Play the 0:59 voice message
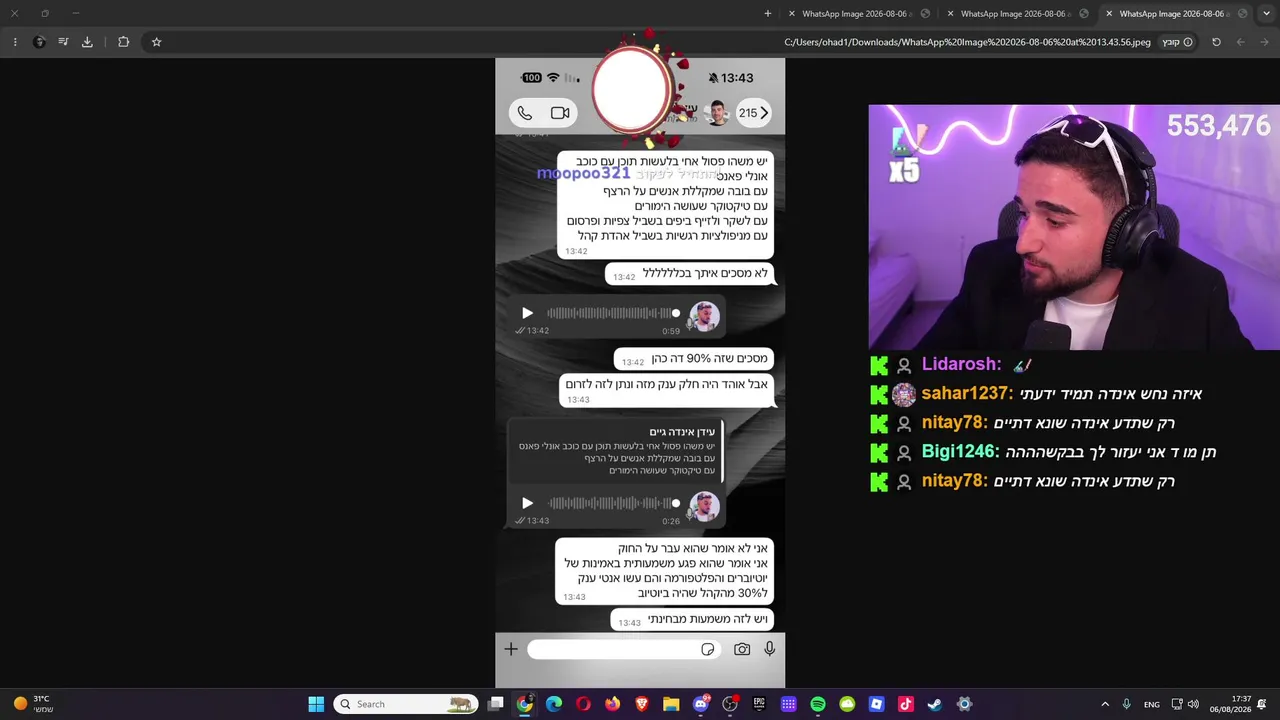The width and height of the screenshot is (1280, 720). 527,313
